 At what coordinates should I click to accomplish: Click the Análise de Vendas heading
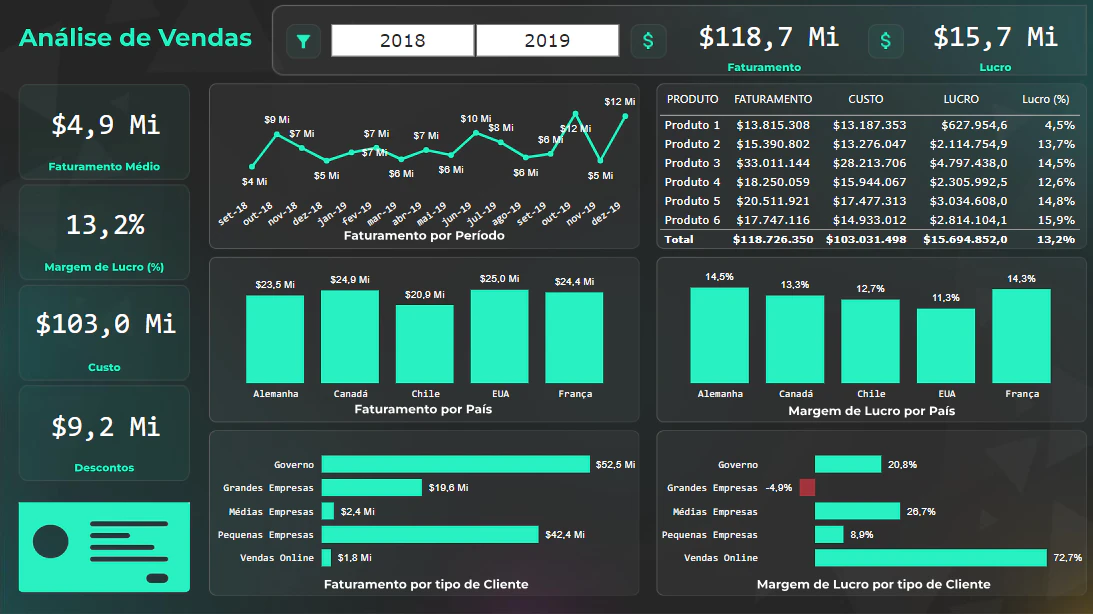click(x=135, y=38)
